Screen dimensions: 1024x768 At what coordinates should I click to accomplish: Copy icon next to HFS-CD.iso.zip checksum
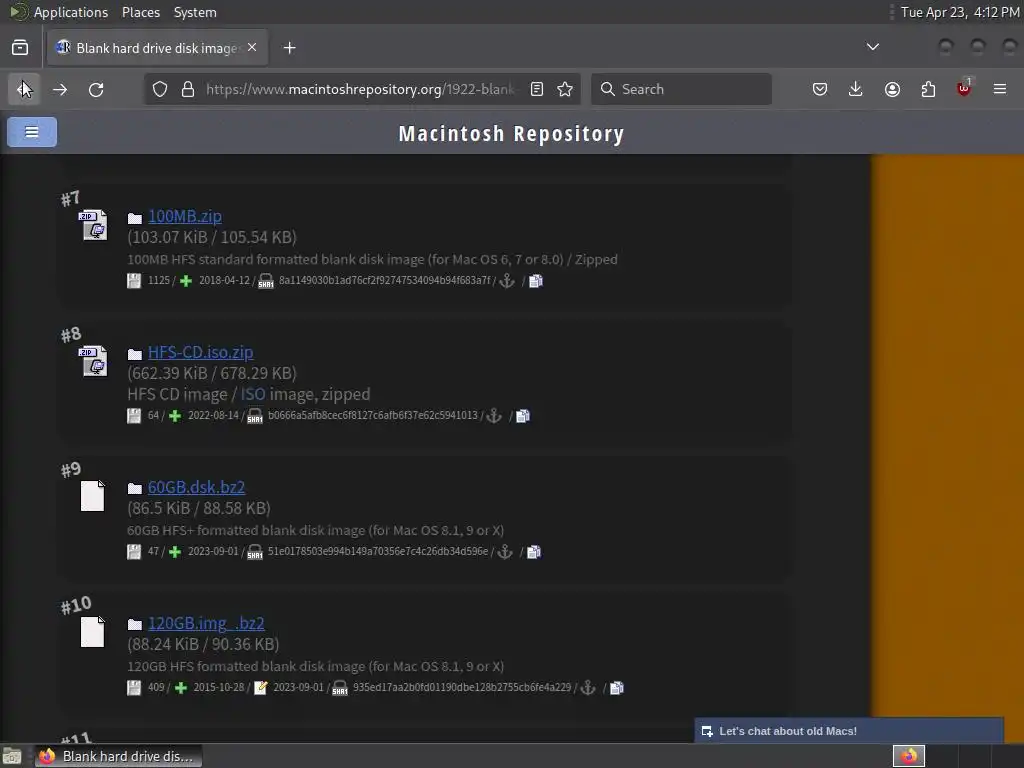522,416
